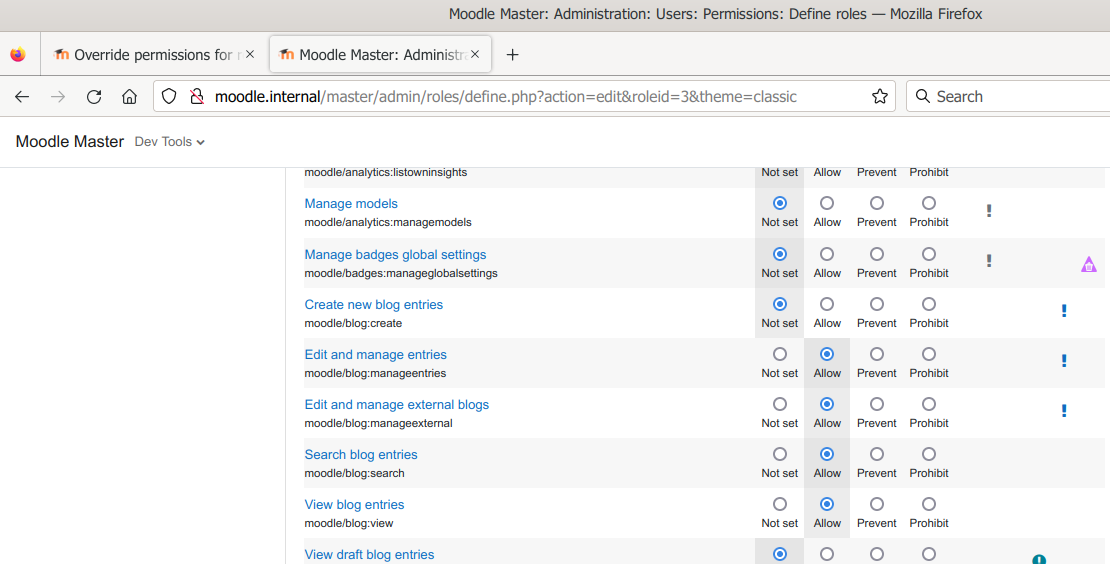Click grey risk icon for Manage badges global settings
The height and width of the screenshot is (564, 1110).
[x=989, y=261]
